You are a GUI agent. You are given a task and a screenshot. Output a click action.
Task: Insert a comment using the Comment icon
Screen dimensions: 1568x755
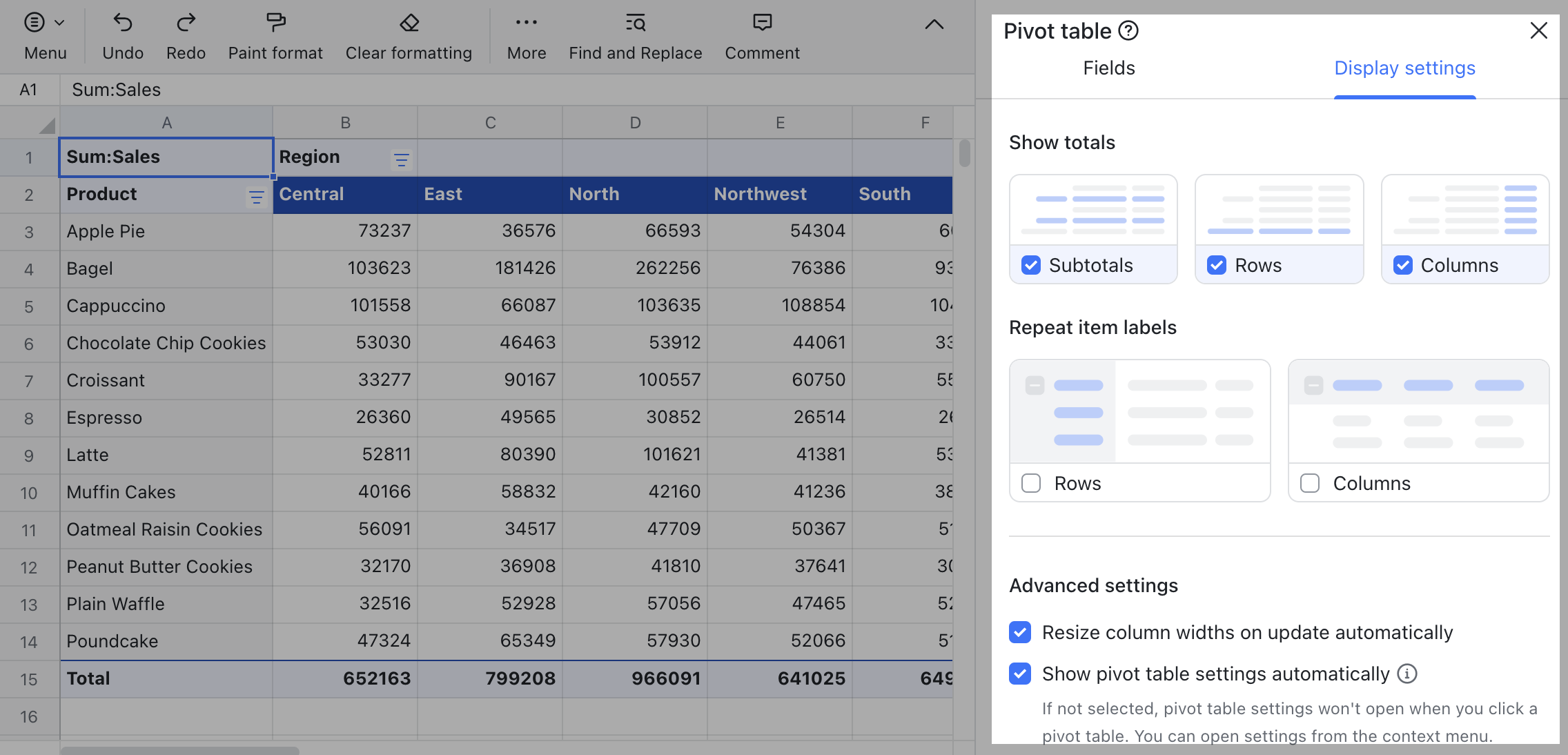coord(761,23)
